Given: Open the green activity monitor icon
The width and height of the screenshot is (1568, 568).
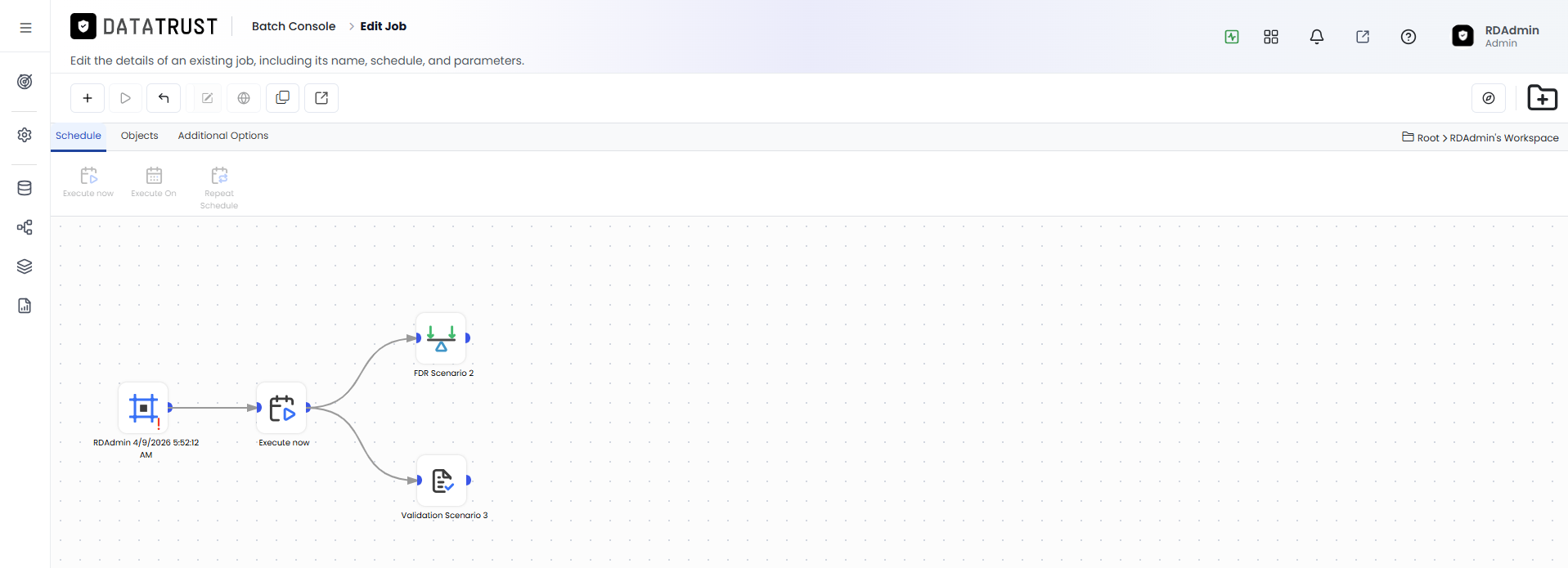Looking at the screenshot, I should [1232, 37].
